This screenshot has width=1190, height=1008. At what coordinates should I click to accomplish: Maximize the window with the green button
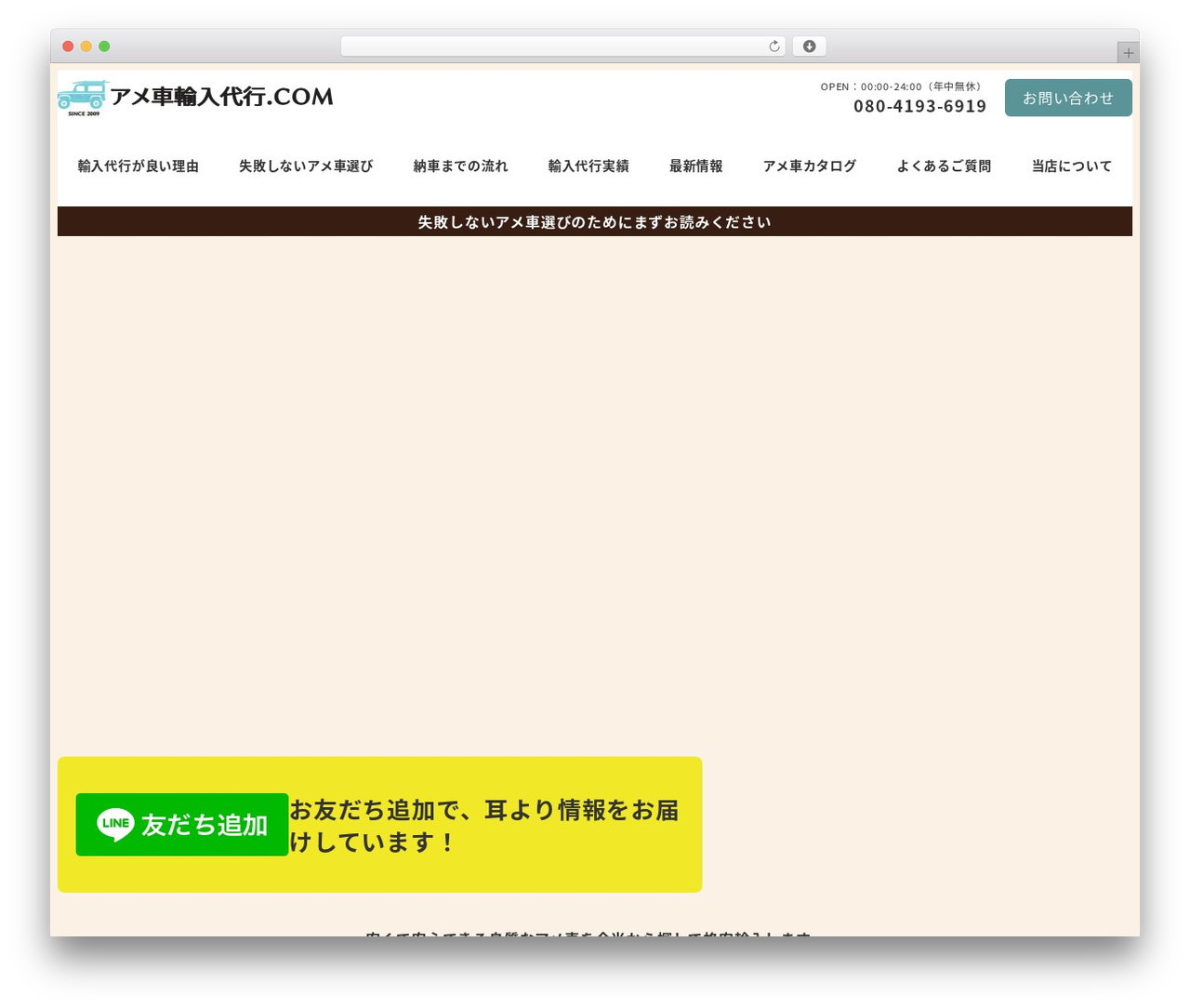point(104,46)
